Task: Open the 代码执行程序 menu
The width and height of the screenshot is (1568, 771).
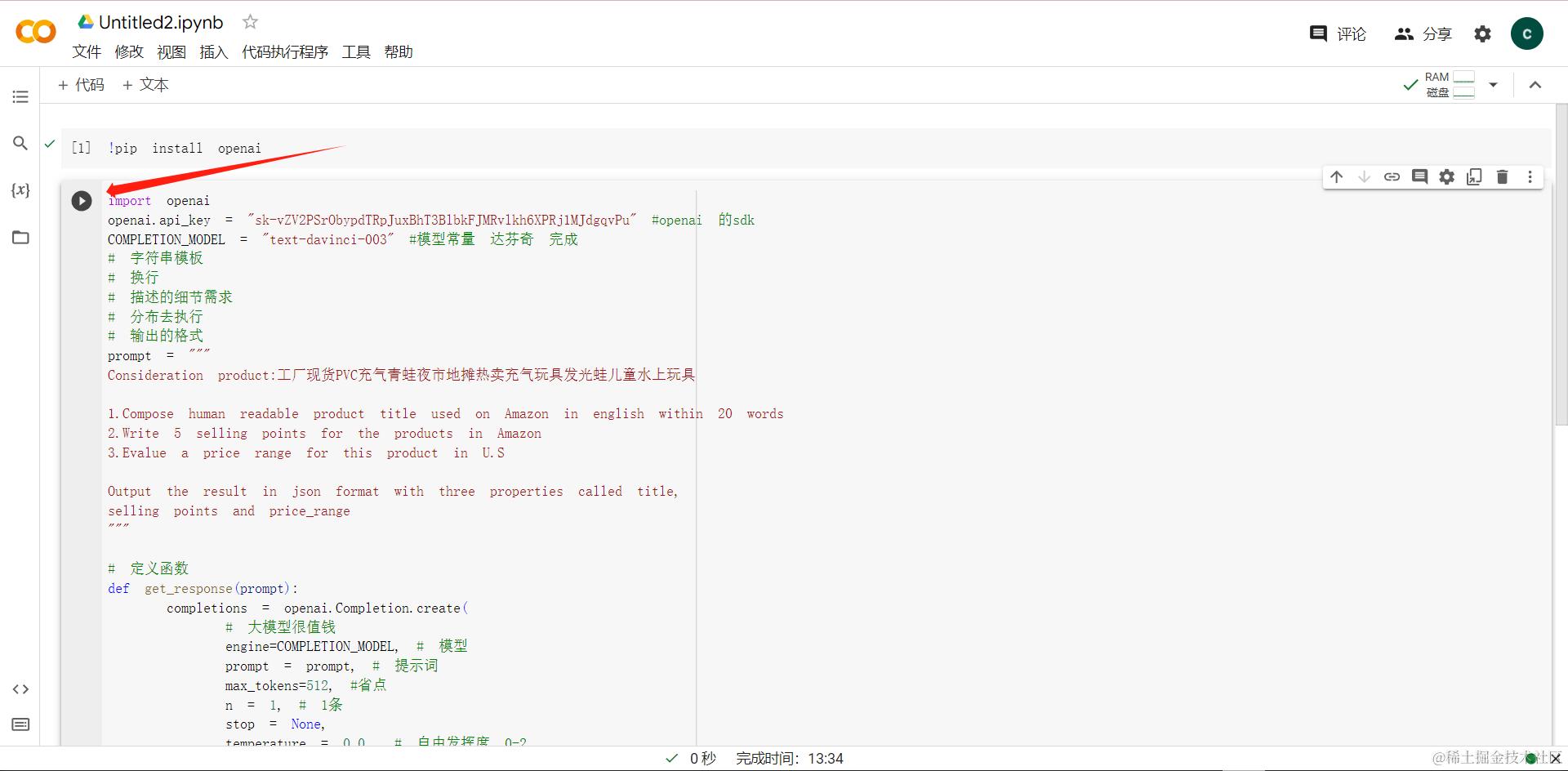Action: pyautogui.click(x=285, y=52)
